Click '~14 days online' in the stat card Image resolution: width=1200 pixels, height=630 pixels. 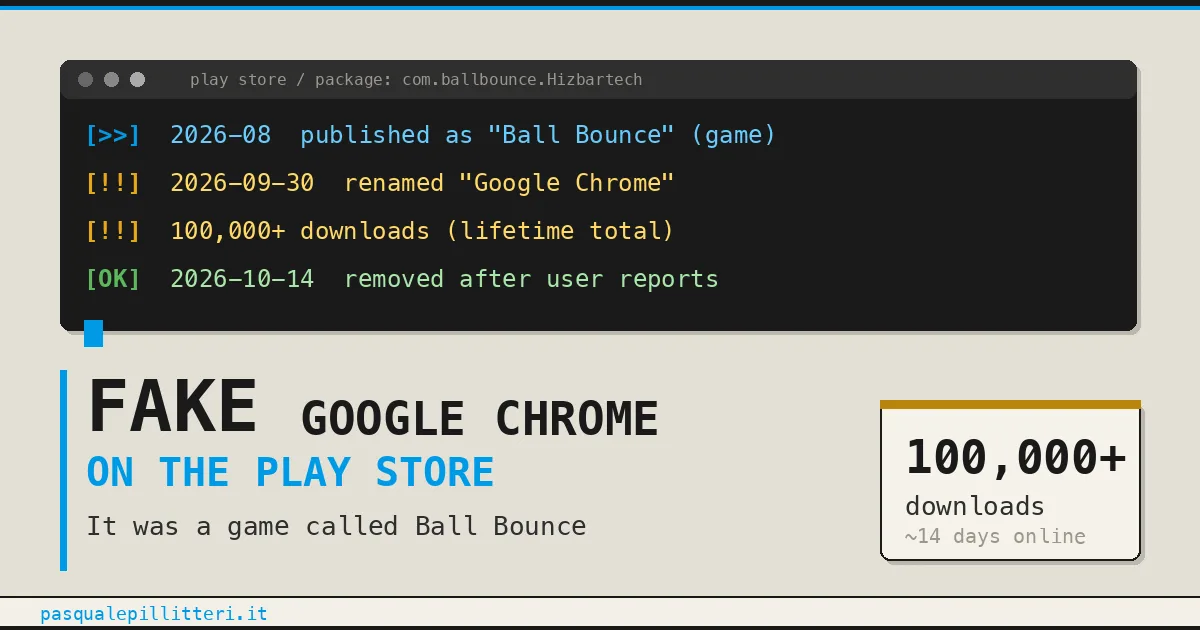pyautogui.click(x=995, y=536)
